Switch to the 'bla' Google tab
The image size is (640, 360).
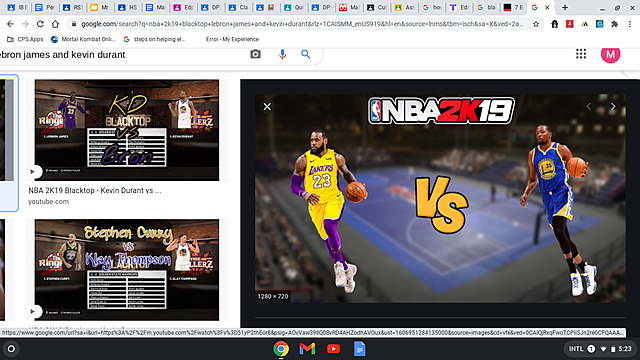tap(487, 7)
